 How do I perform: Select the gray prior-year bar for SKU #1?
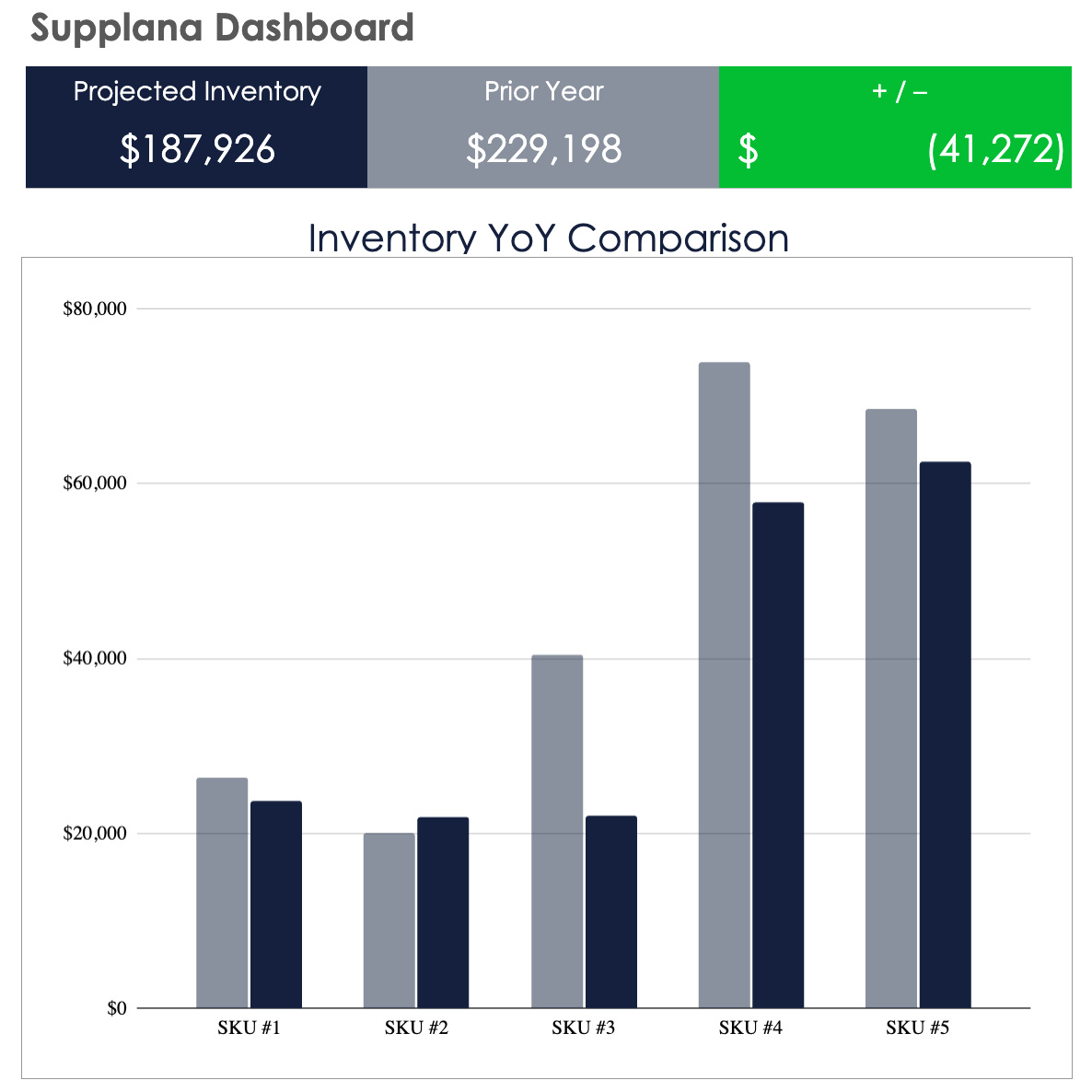pyautogui.click(x=222, y=893)
